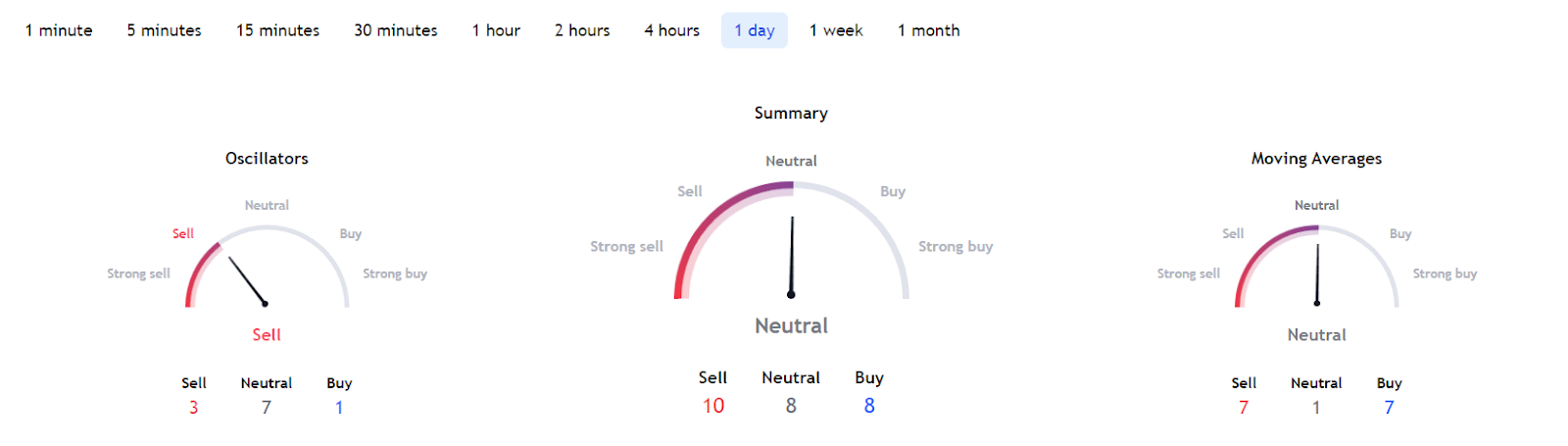Switch to the 1 week timeframe
This screenshot has width=1568, height=446.
click(x=836, y=30)
